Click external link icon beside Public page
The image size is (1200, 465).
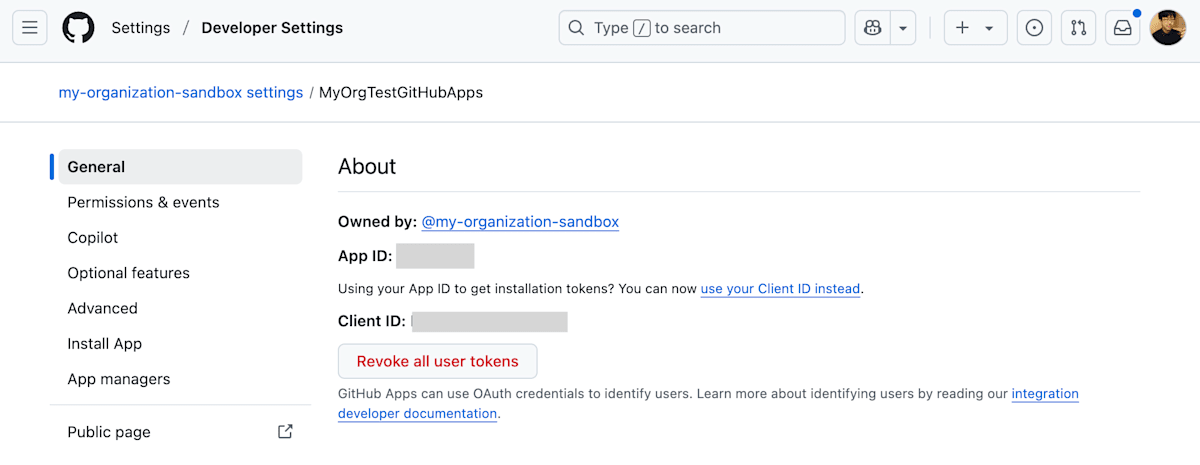(x=285, y=432)
